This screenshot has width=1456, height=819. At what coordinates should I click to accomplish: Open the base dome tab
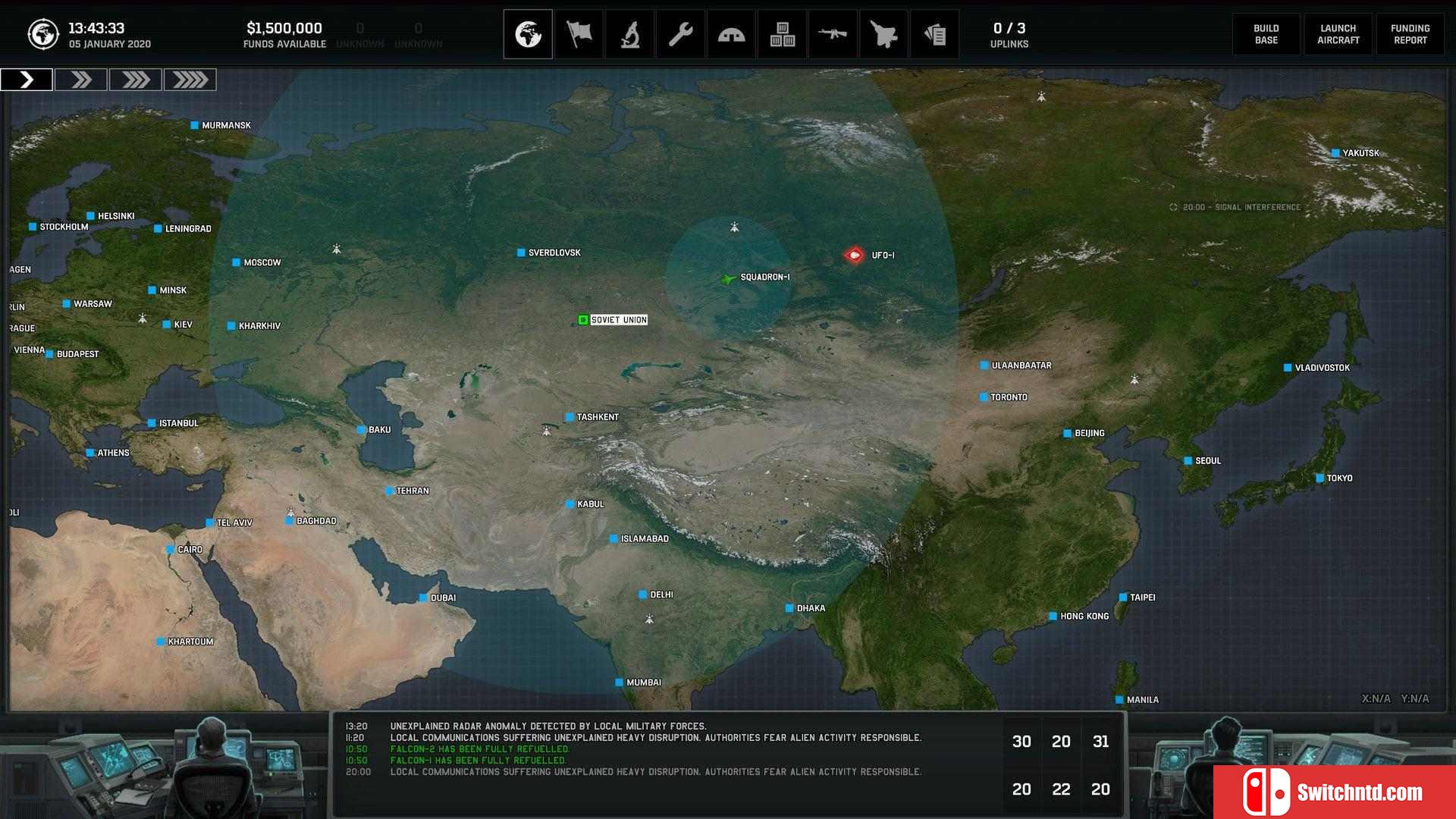[731, 34]
